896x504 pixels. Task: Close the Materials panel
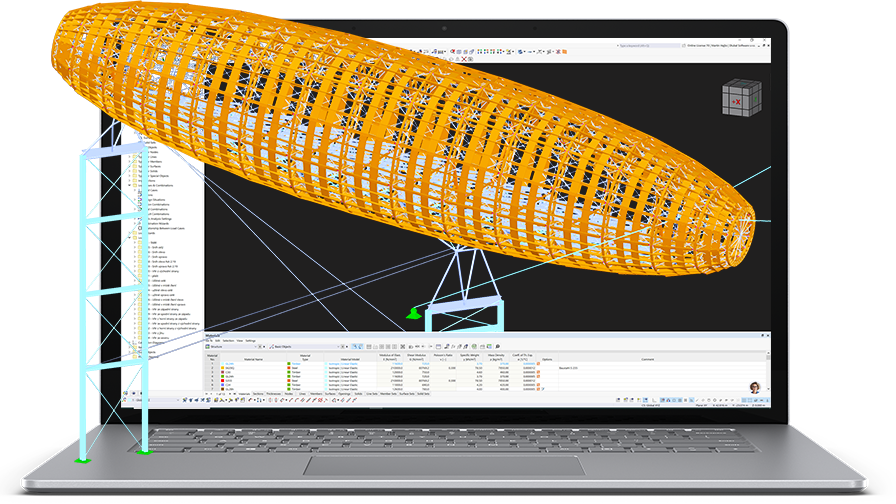coord(768,335)
